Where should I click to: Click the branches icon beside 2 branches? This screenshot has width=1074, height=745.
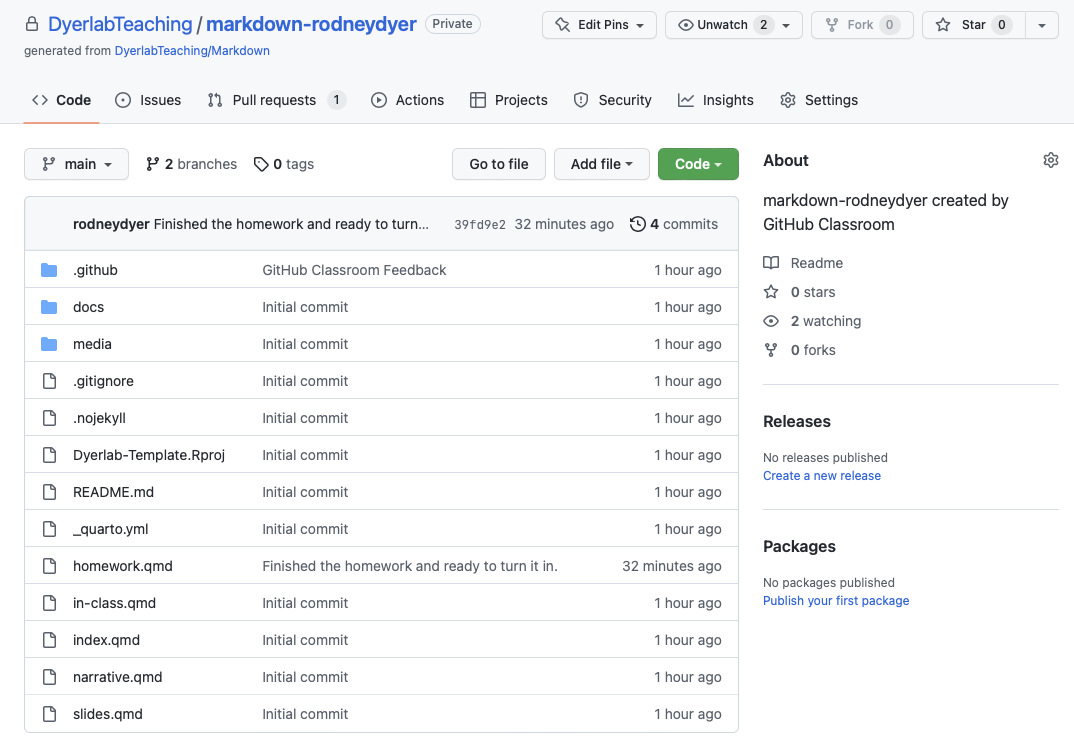click(153, 164)
